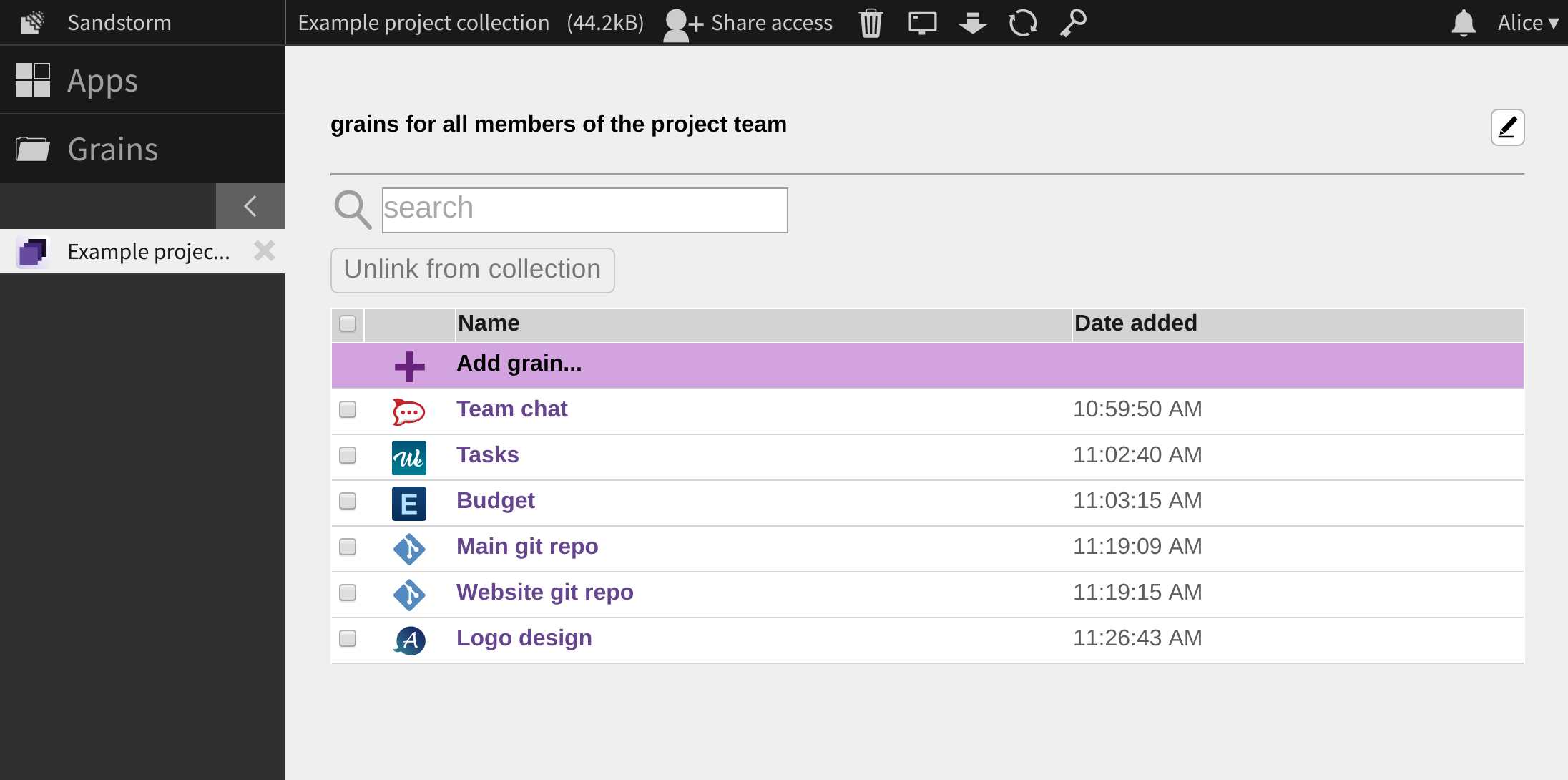Screen dimensions: 1568x780
Task: Click Unlink from collection
Action: click(472, 270)
